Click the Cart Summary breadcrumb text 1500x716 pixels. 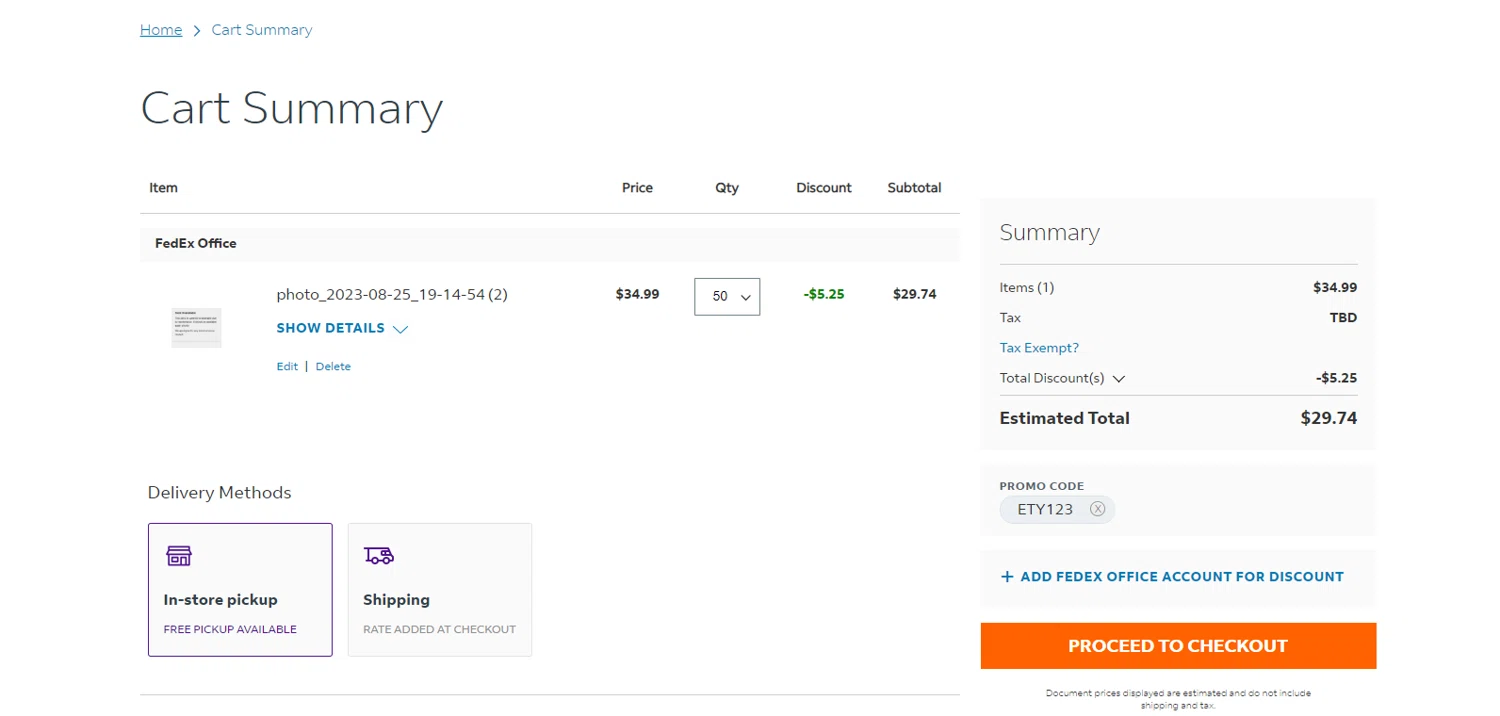(x=262, y=30)
